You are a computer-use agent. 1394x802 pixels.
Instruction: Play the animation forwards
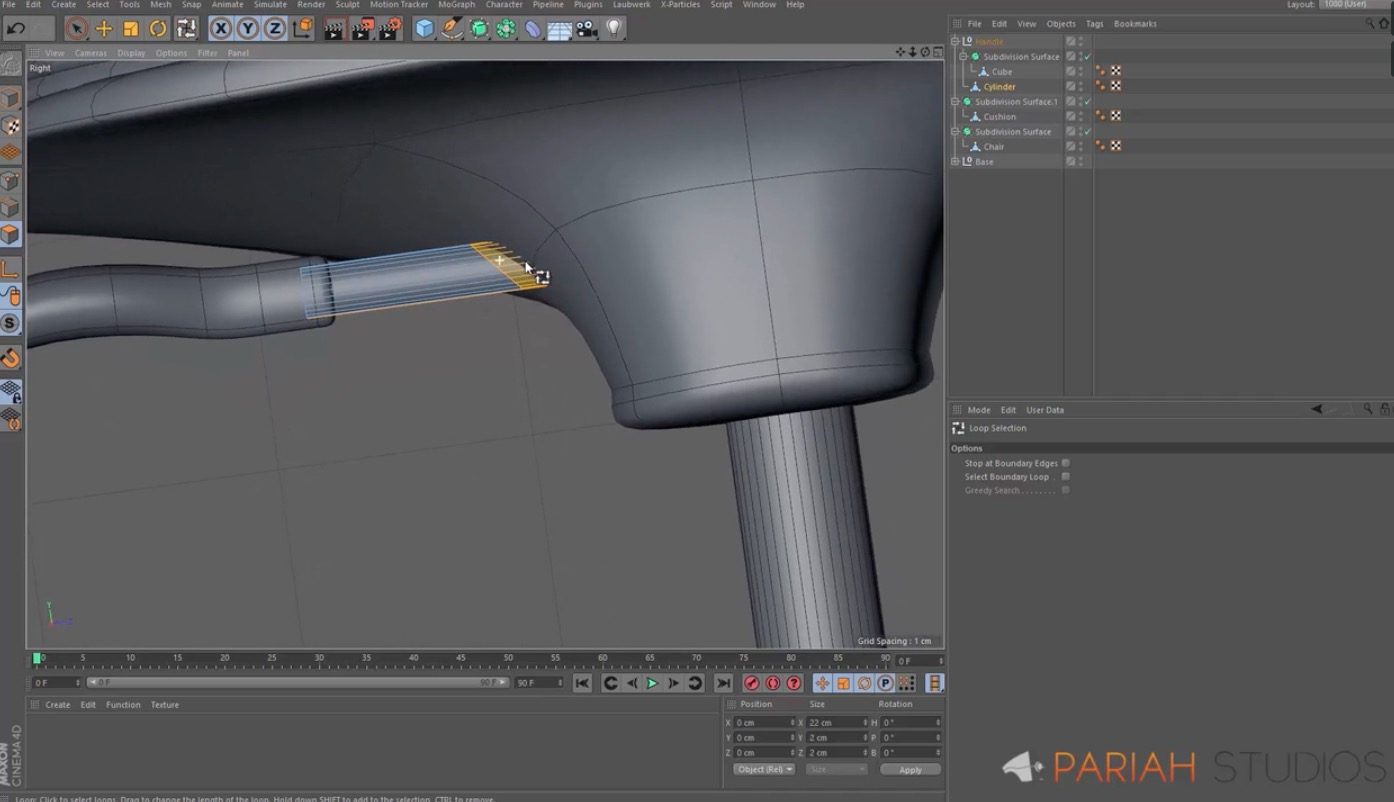point(652,683)
